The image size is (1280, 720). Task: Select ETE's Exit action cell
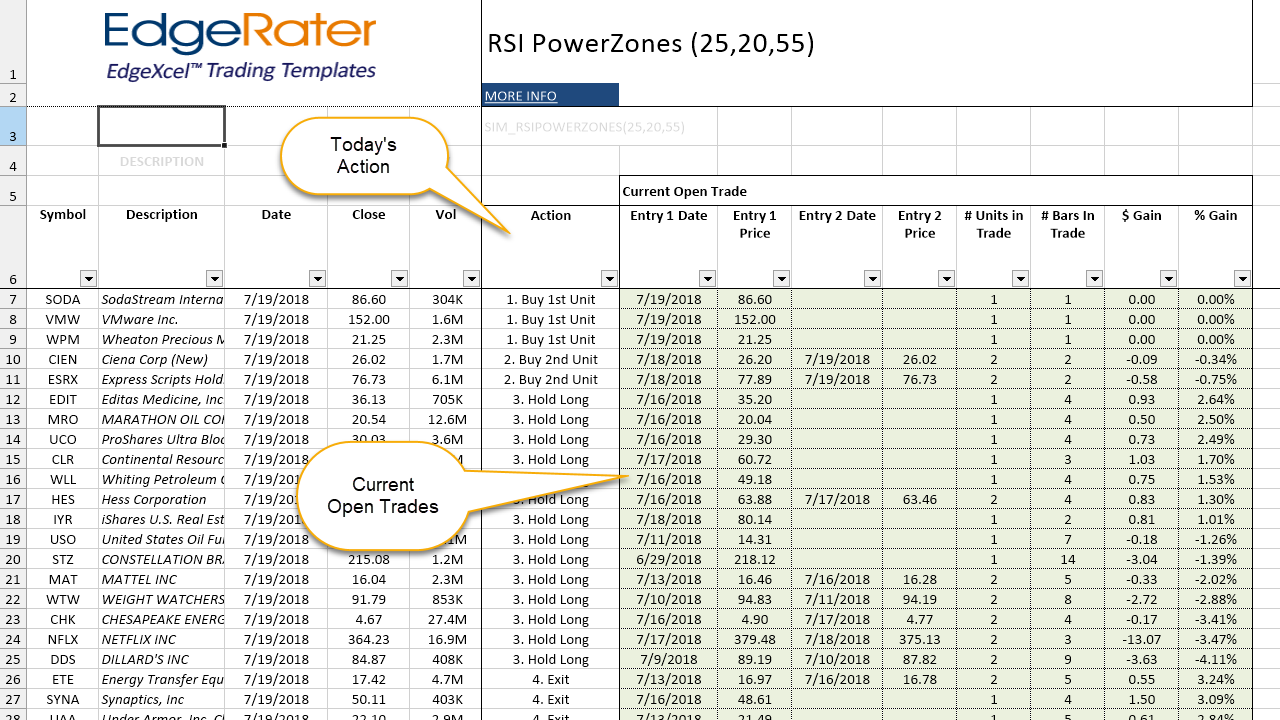point(550,679)
